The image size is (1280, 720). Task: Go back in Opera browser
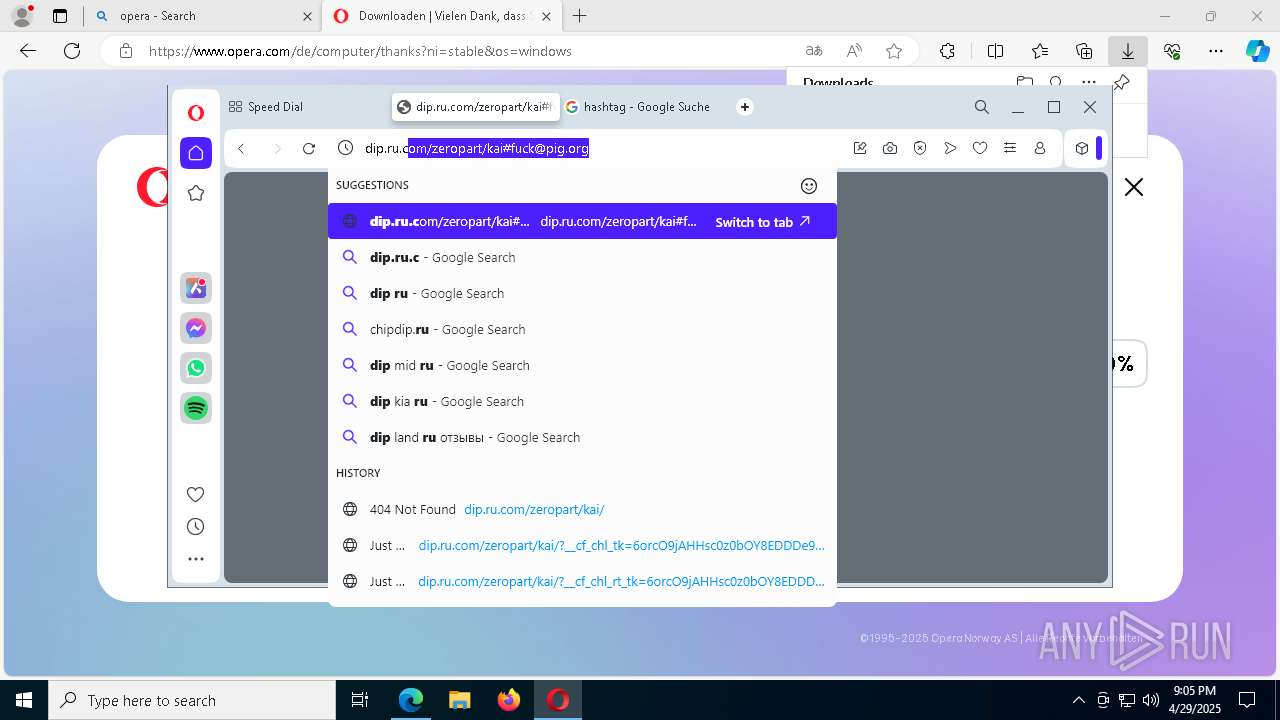(x=241, y=148)
